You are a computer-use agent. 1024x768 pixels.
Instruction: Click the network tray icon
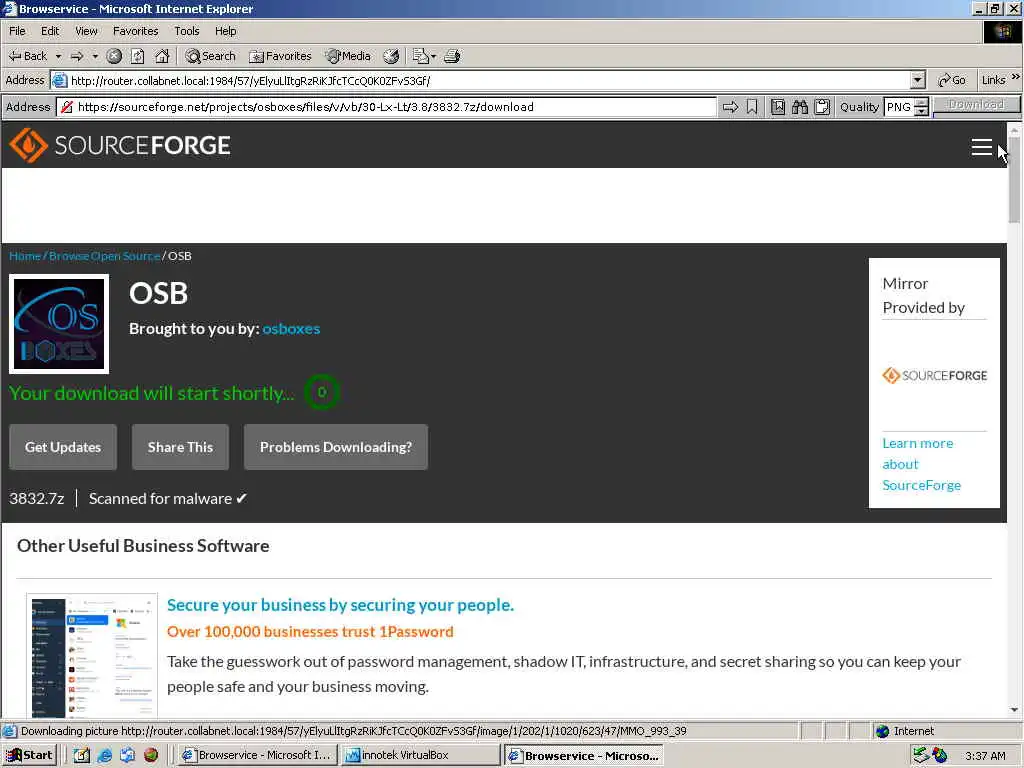coord(921,756)
